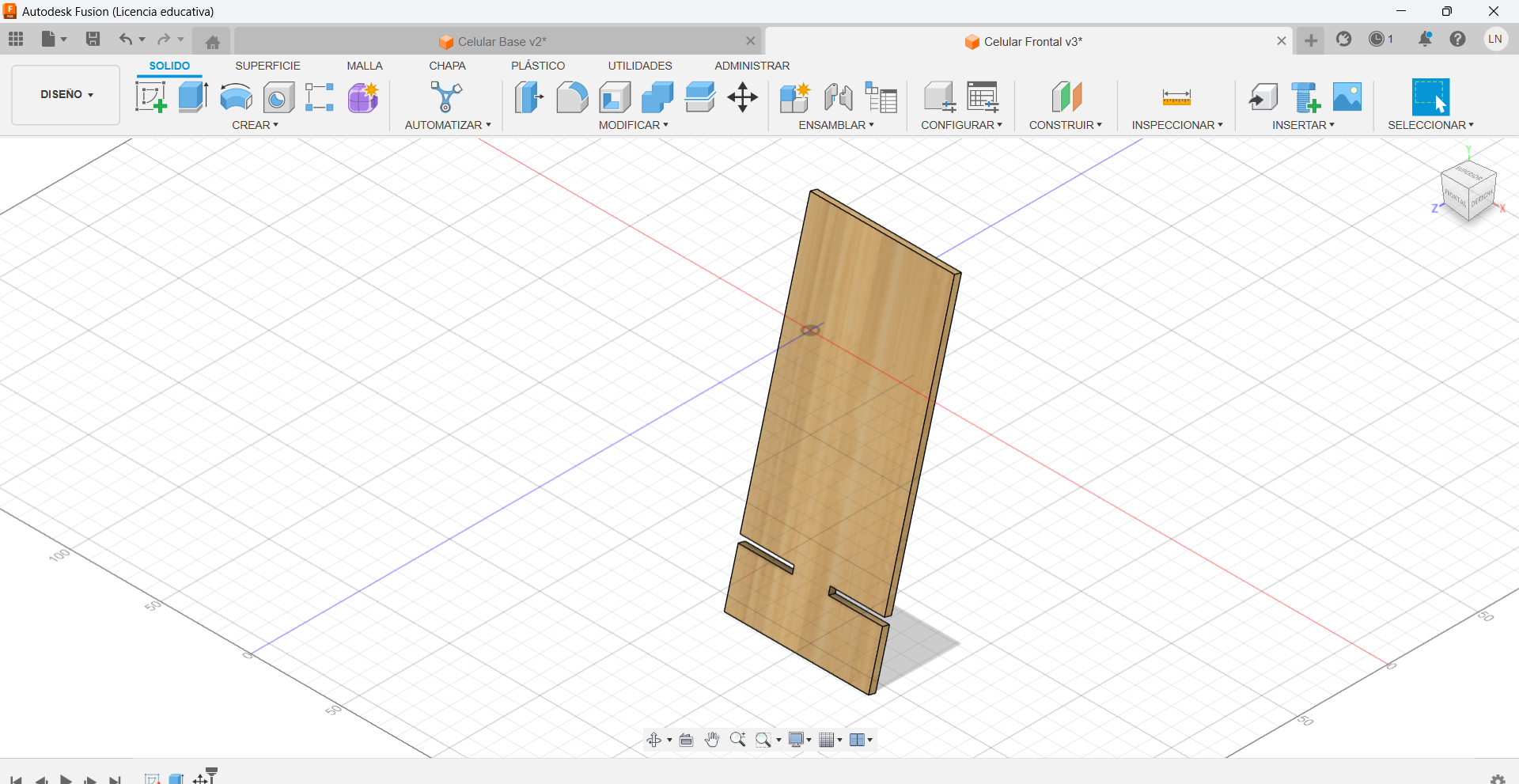Click the Automate tool icon
1519x784 pixels.
(x=446, y=97)
